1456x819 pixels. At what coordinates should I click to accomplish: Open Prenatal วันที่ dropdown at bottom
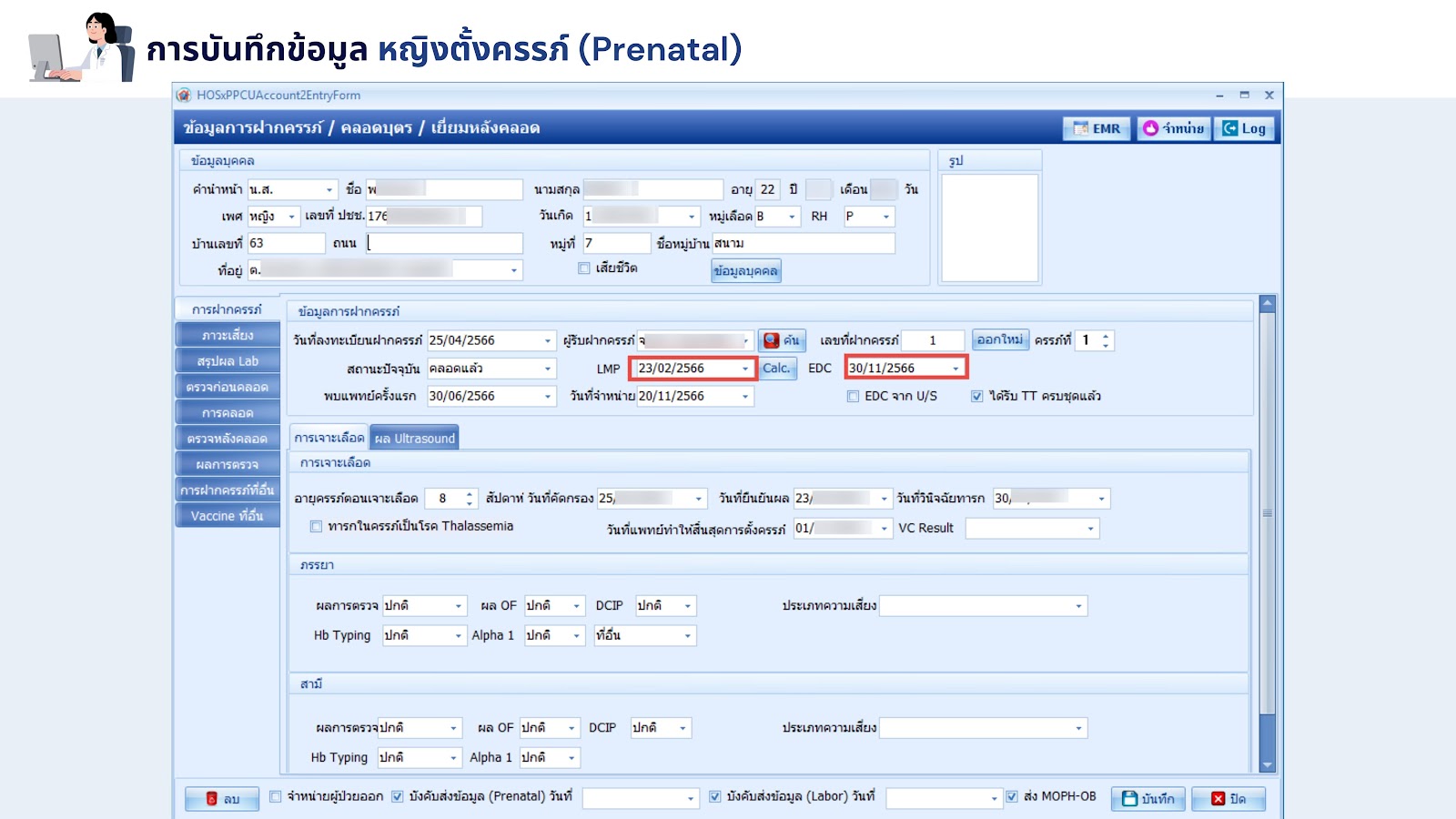pyautogui.click(x=691, y=799)
